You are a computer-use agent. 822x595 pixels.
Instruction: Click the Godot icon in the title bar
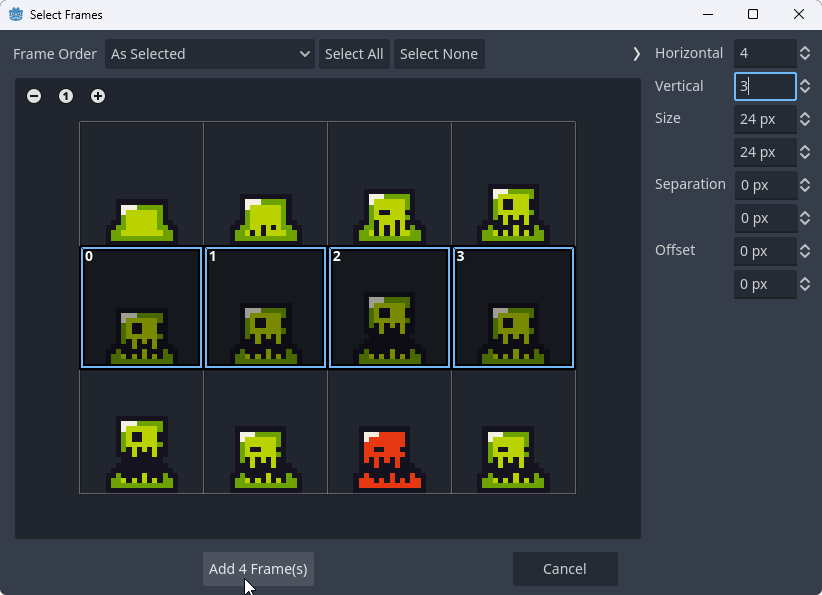tap(14, 14)
